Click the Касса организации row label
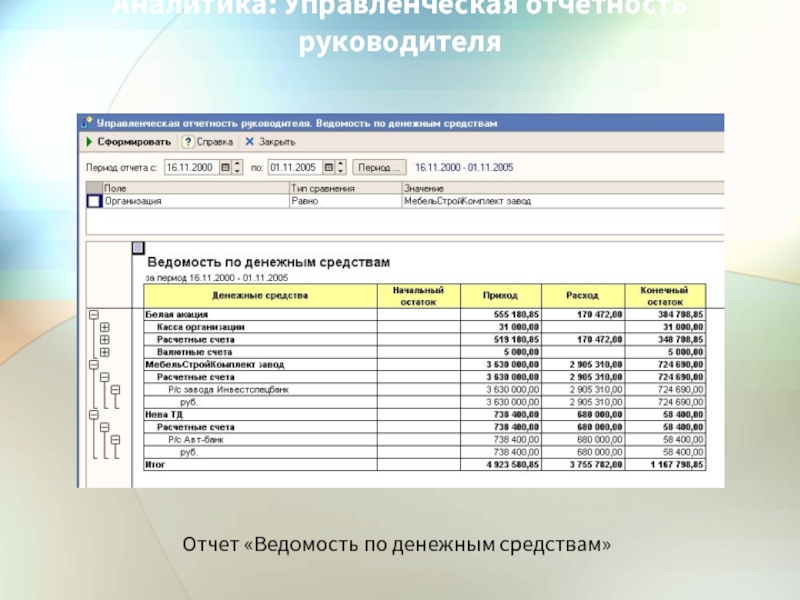Viewport: 800px width, 600px height. [x=201, y=327]
